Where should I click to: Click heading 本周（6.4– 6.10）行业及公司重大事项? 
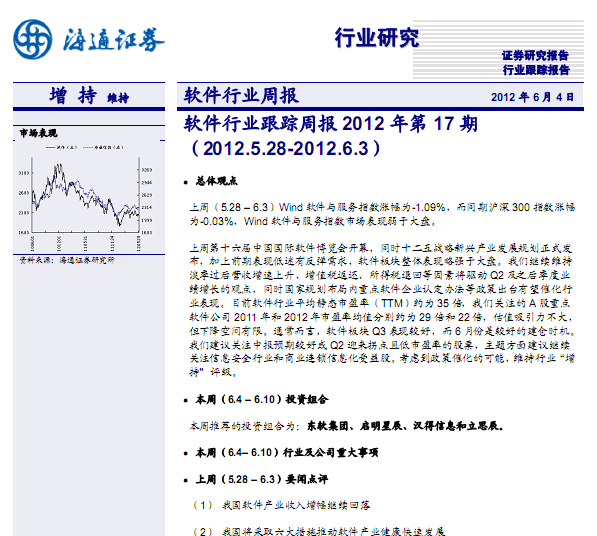287,452
